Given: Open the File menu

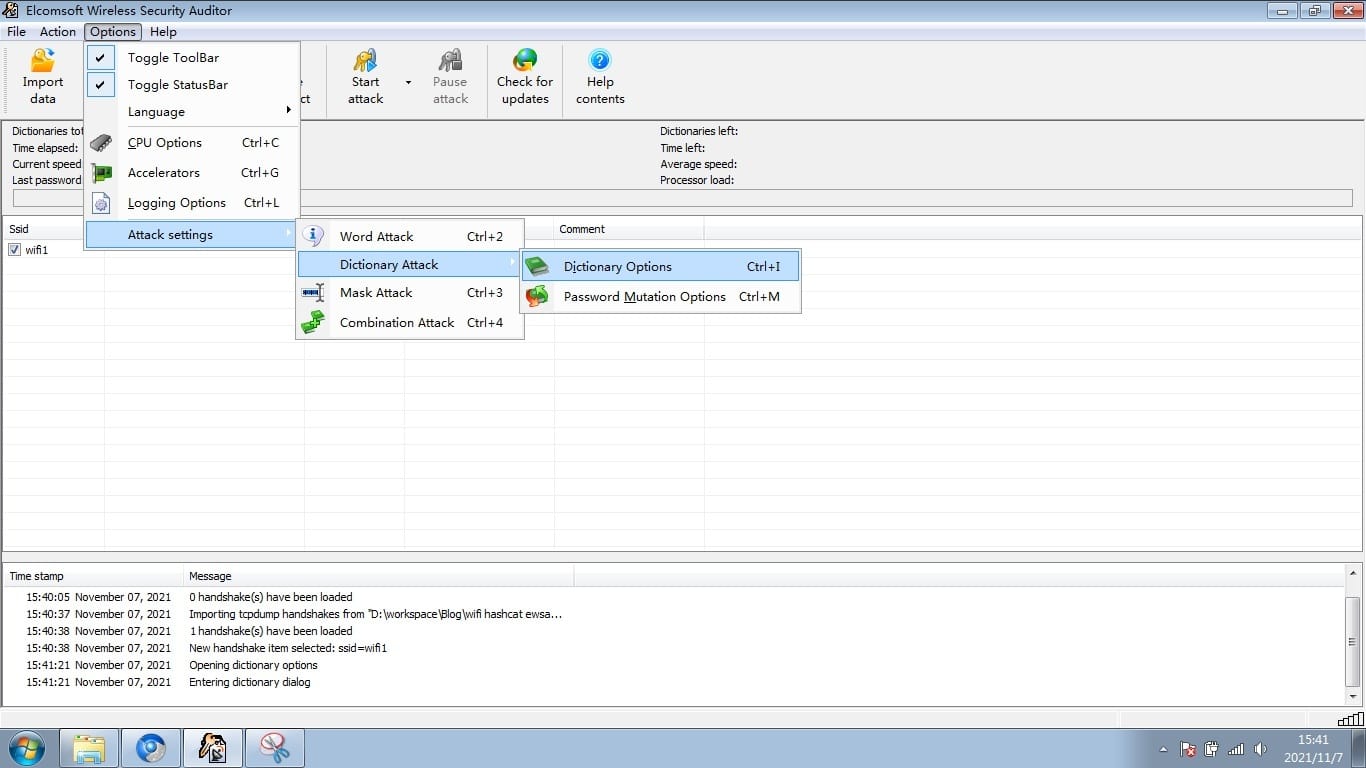Looking at the screenshot, I should [x=16, y=32].
